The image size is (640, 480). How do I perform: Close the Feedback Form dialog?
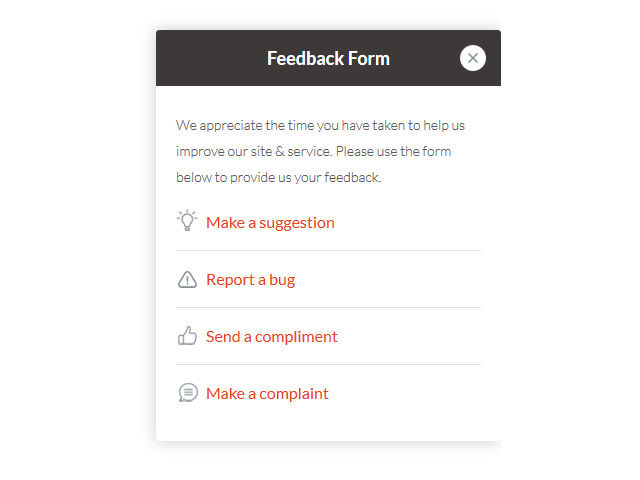(473, 58)
